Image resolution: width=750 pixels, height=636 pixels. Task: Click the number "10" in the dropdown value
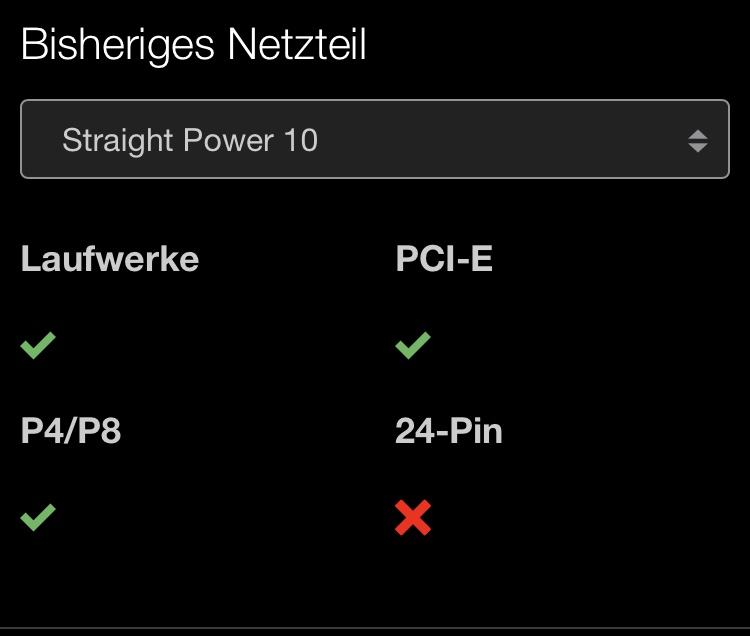(300, 140)
